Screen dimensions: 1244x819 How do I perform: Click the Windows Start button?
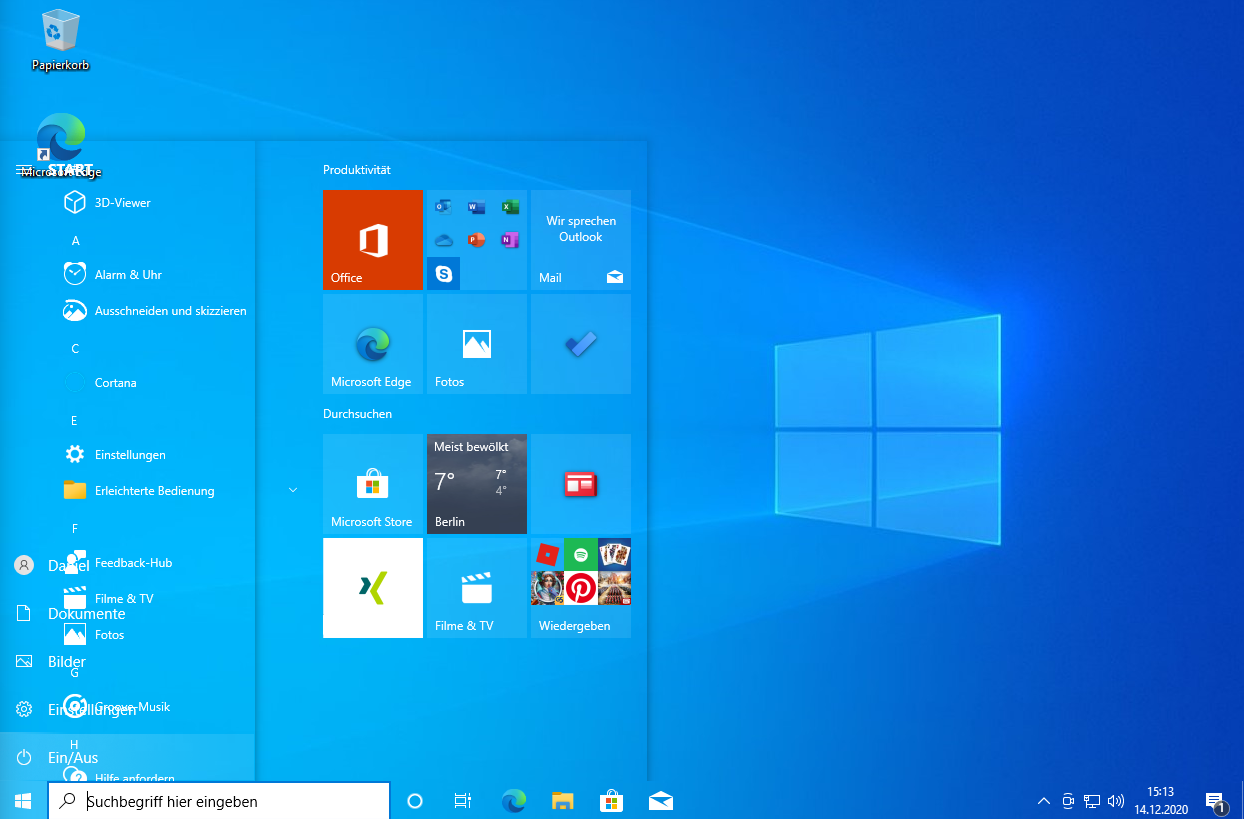click(24, 800)
